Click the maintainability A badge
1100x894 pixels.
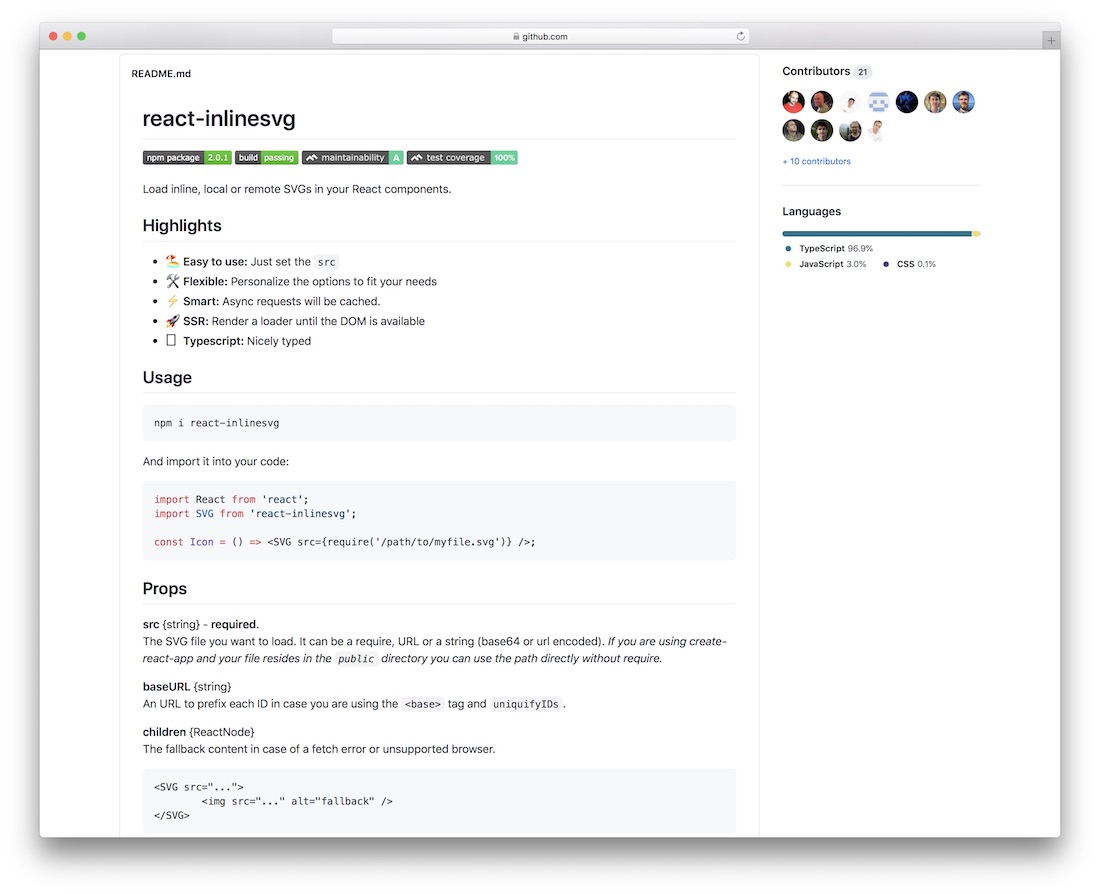pos(352,157)
